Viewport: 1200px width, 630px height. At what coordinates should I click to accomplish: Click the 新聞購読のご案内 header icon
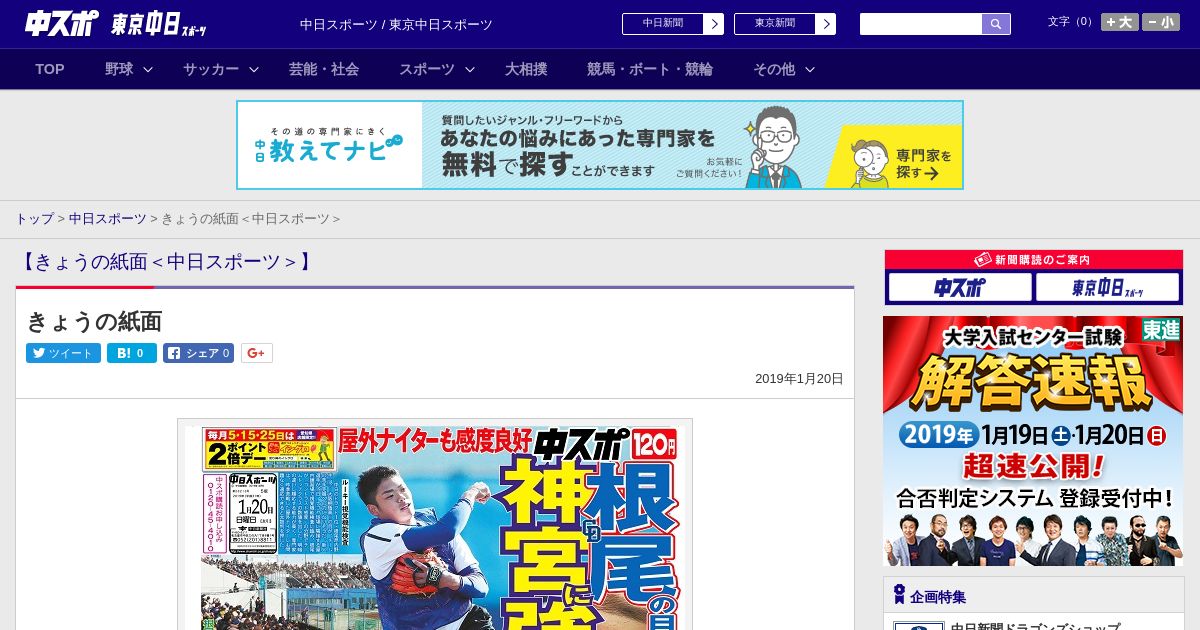coord(983,259)
